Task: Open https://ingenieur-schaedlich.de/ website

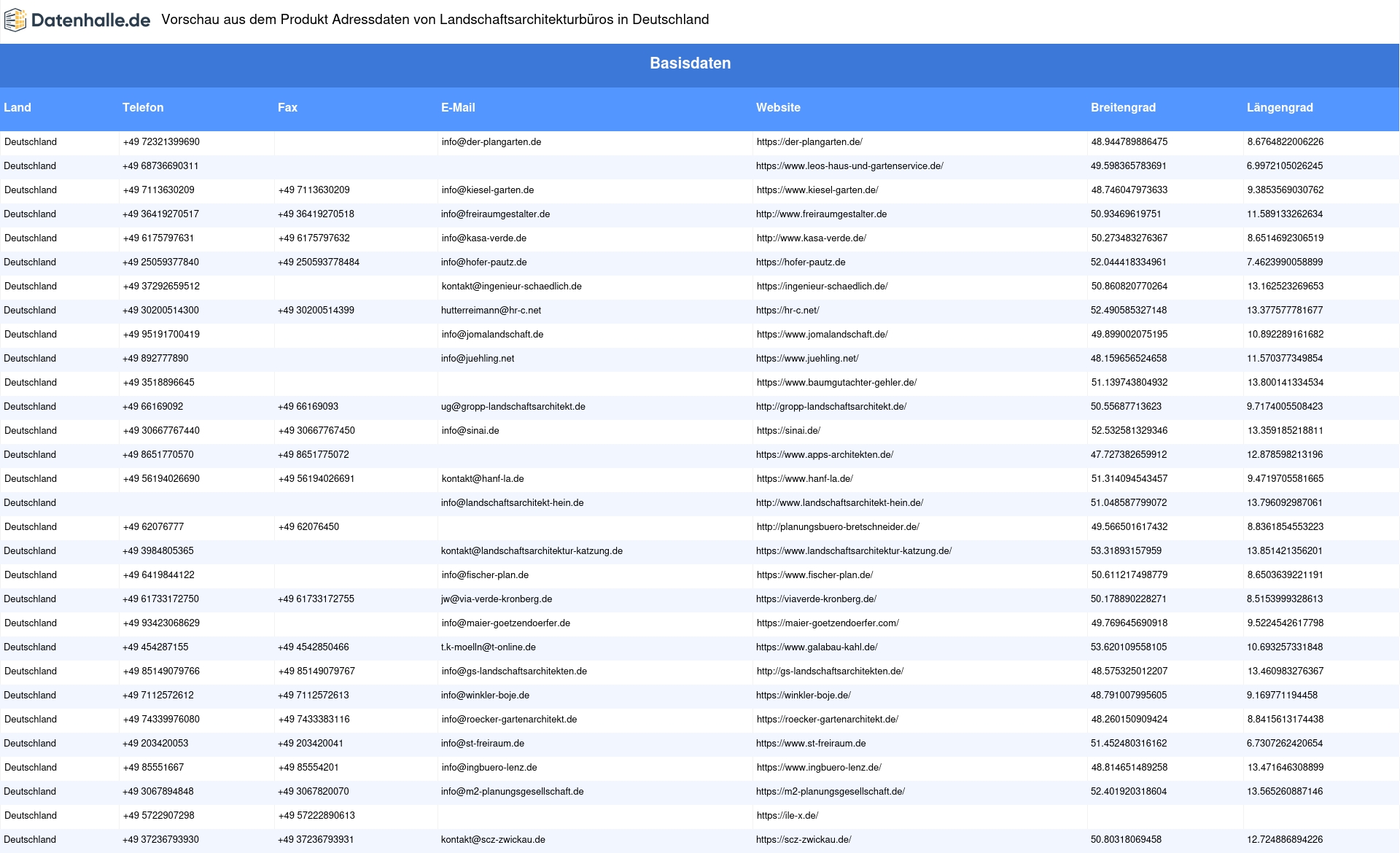Action: point(822,287)
